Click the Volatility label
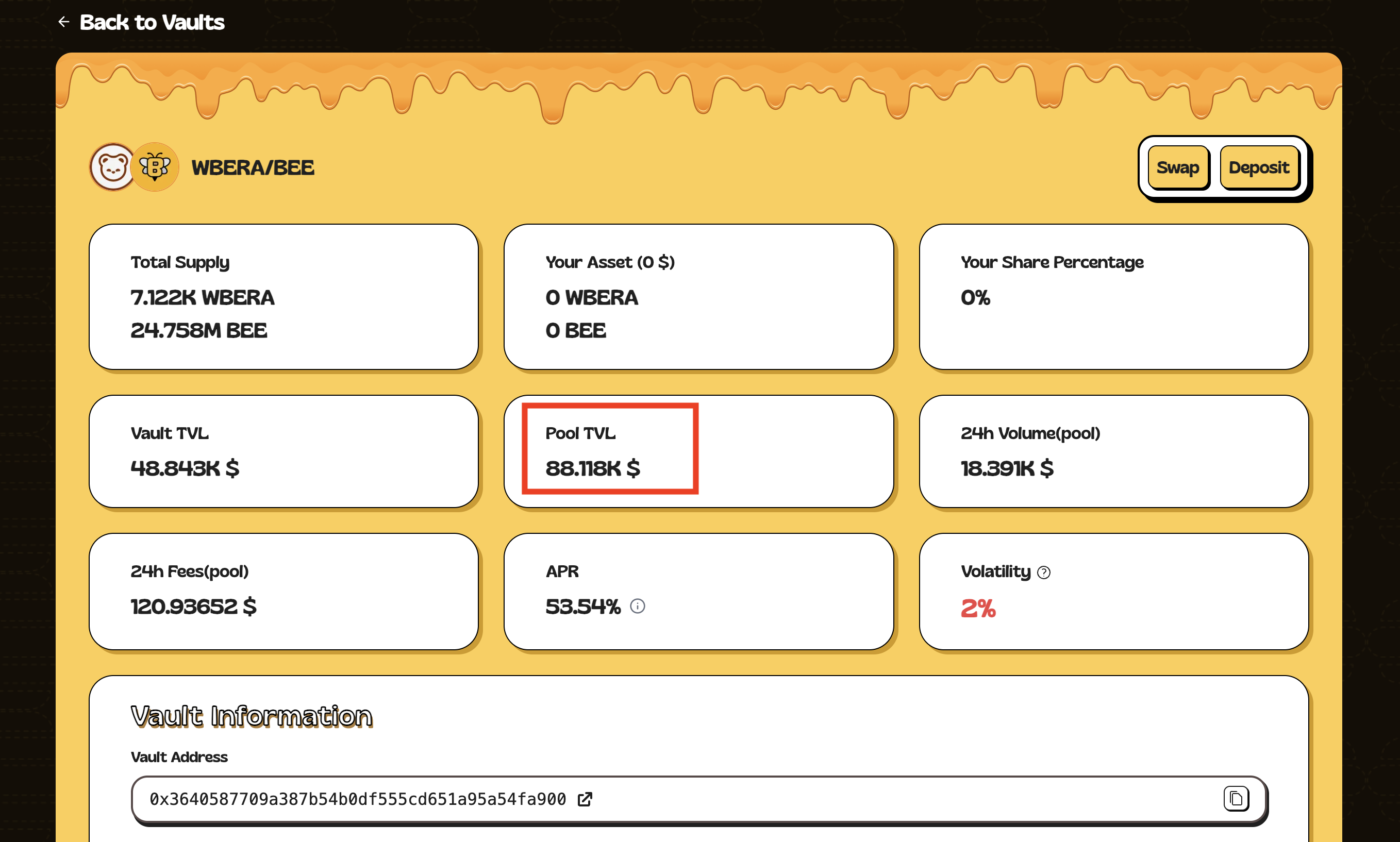 [x=996, y=571]
